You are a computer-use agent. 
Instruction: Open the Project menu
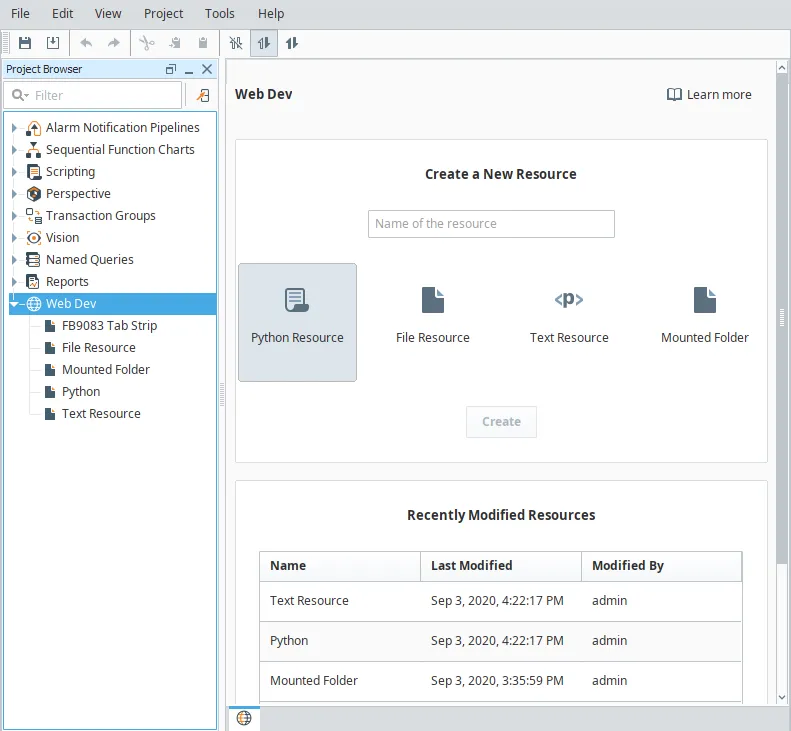pos(163,14)
